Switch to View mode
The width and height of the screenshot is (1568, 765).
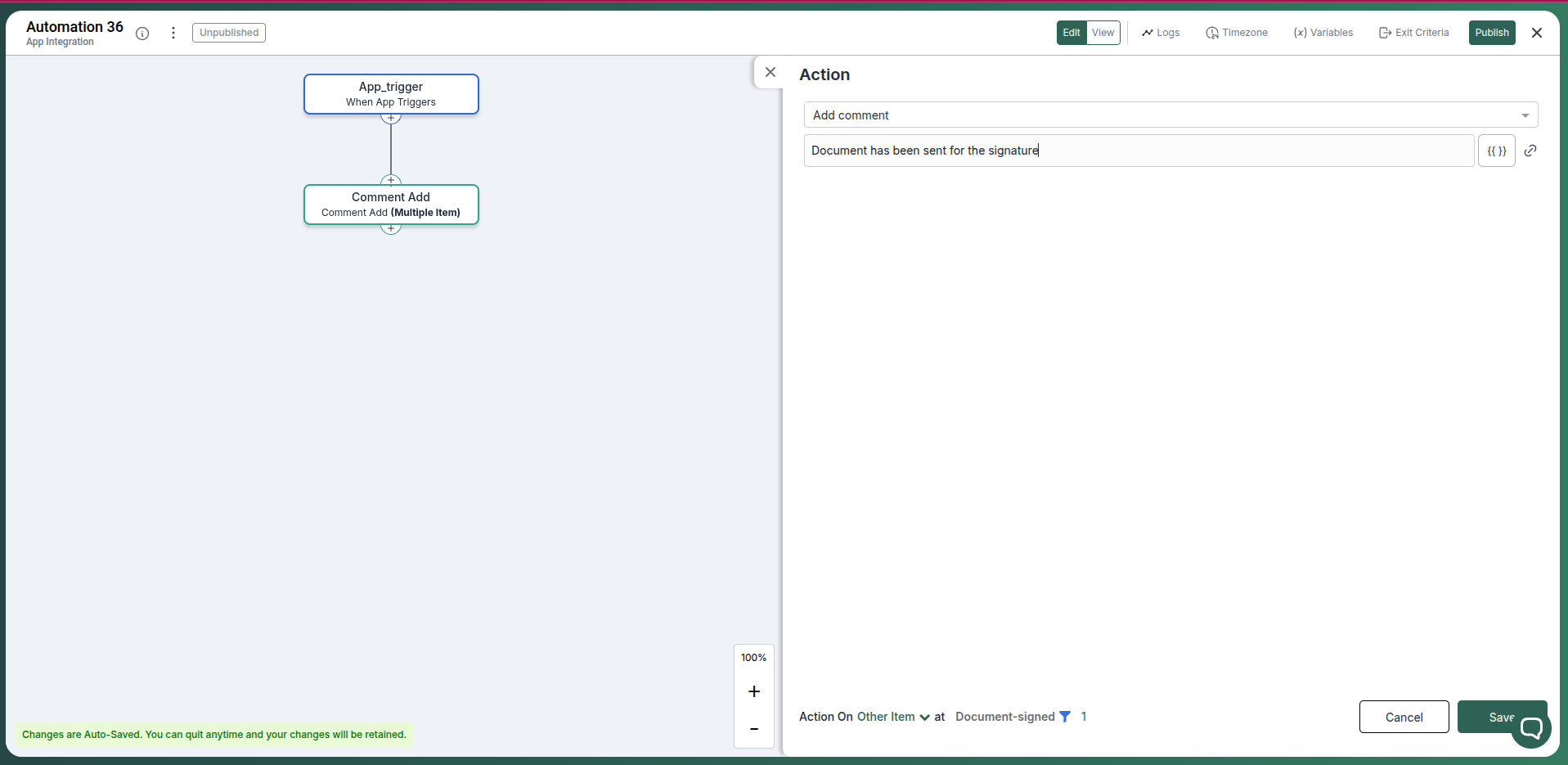[1104, 33]
